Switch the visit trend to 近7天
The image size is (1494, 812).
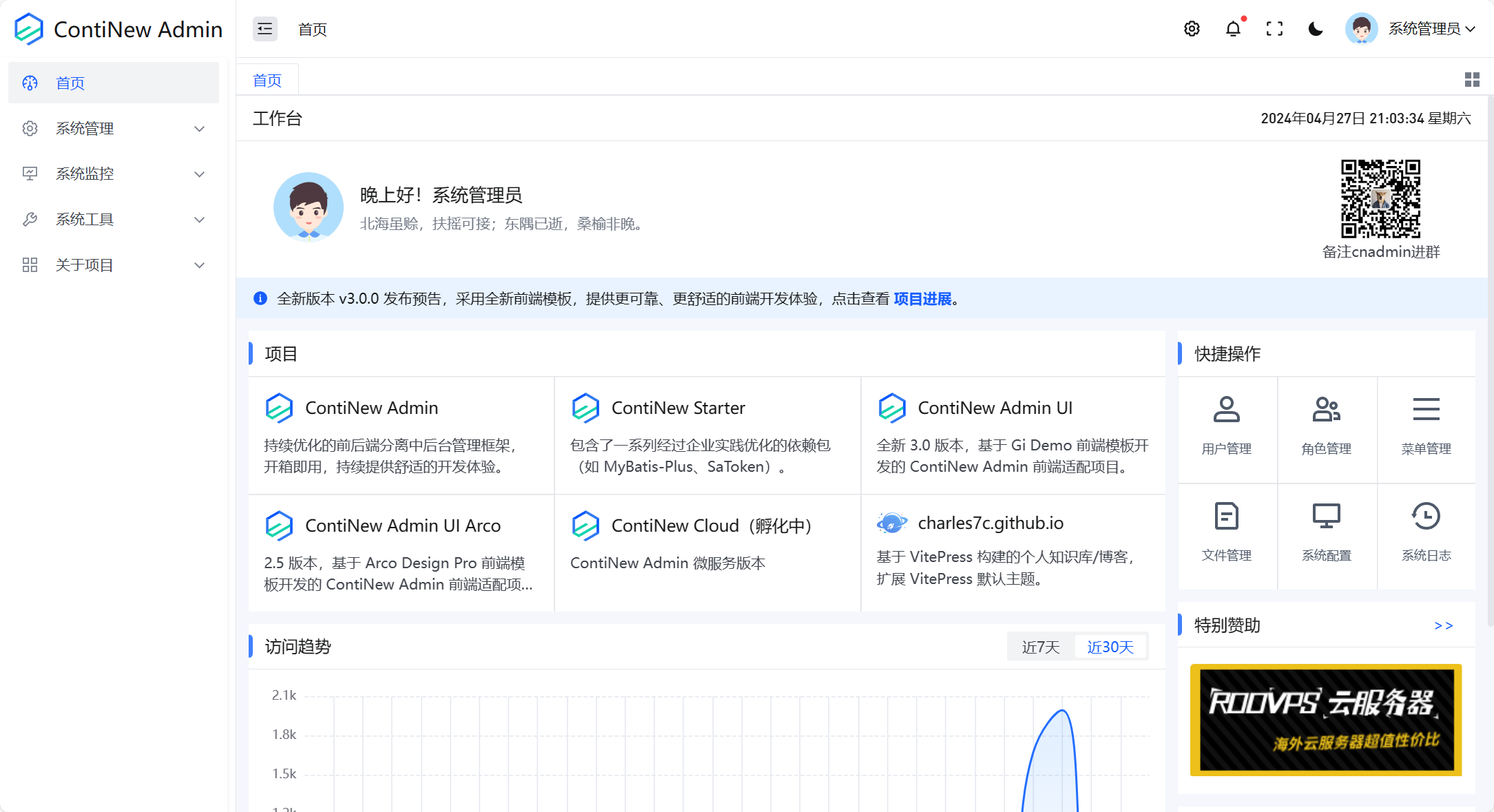click(1040, 646)
